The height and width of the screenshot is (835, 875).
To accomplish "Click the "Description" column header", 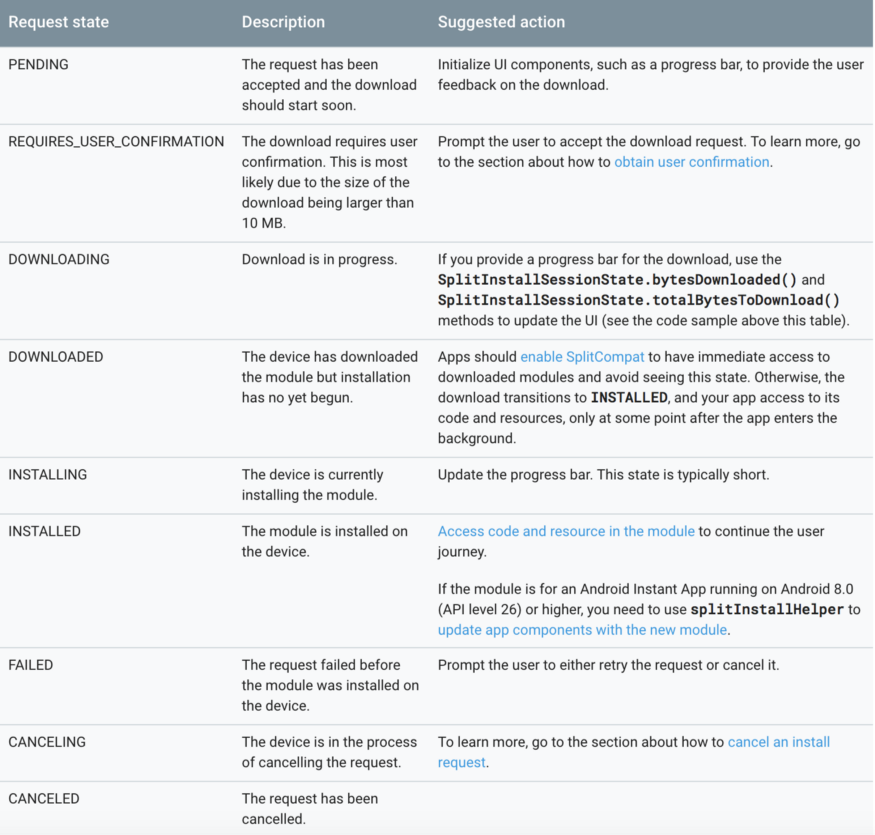I will coord(283,22).
